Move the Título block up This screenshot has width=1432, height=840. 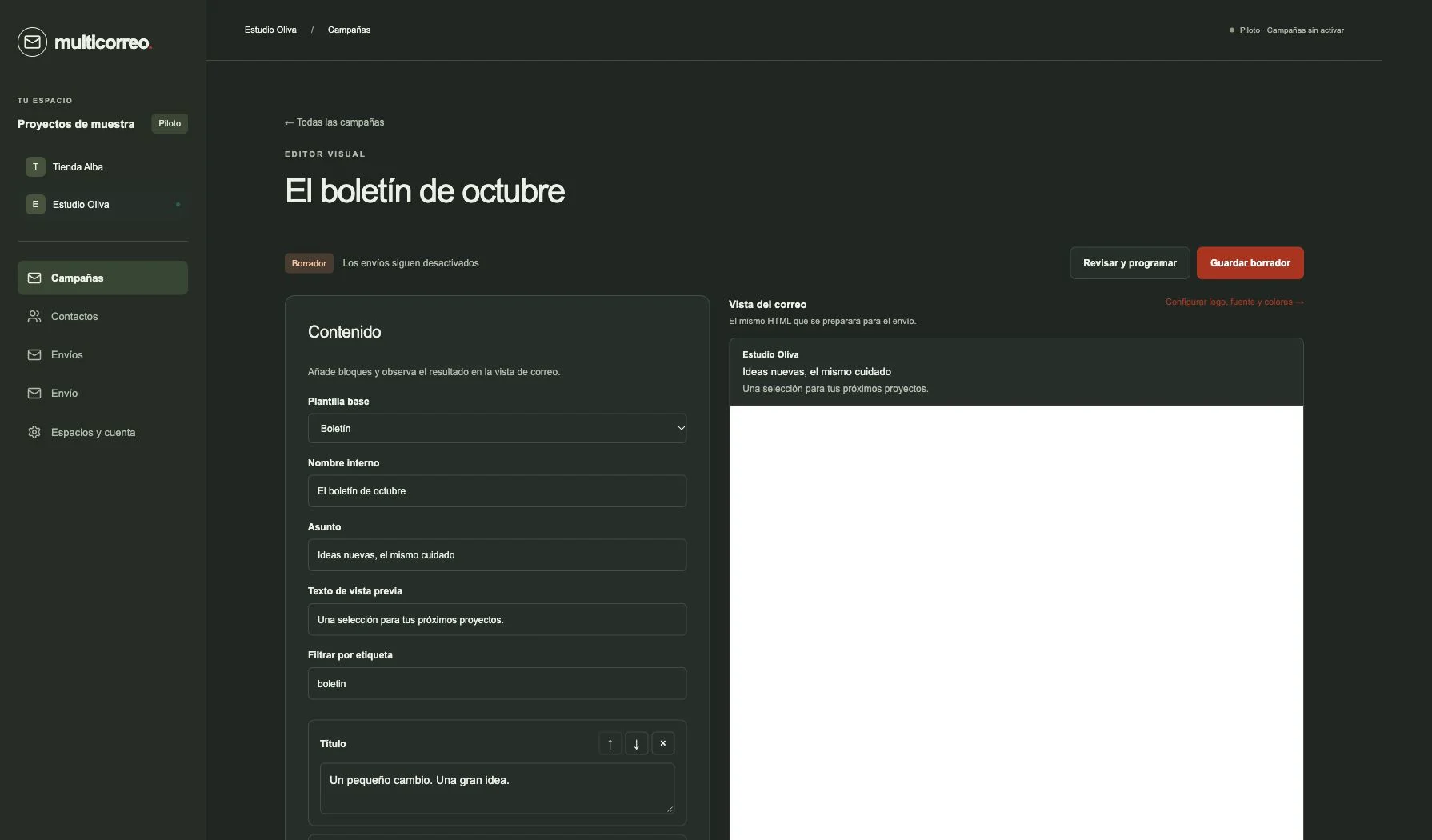point(610,743)
